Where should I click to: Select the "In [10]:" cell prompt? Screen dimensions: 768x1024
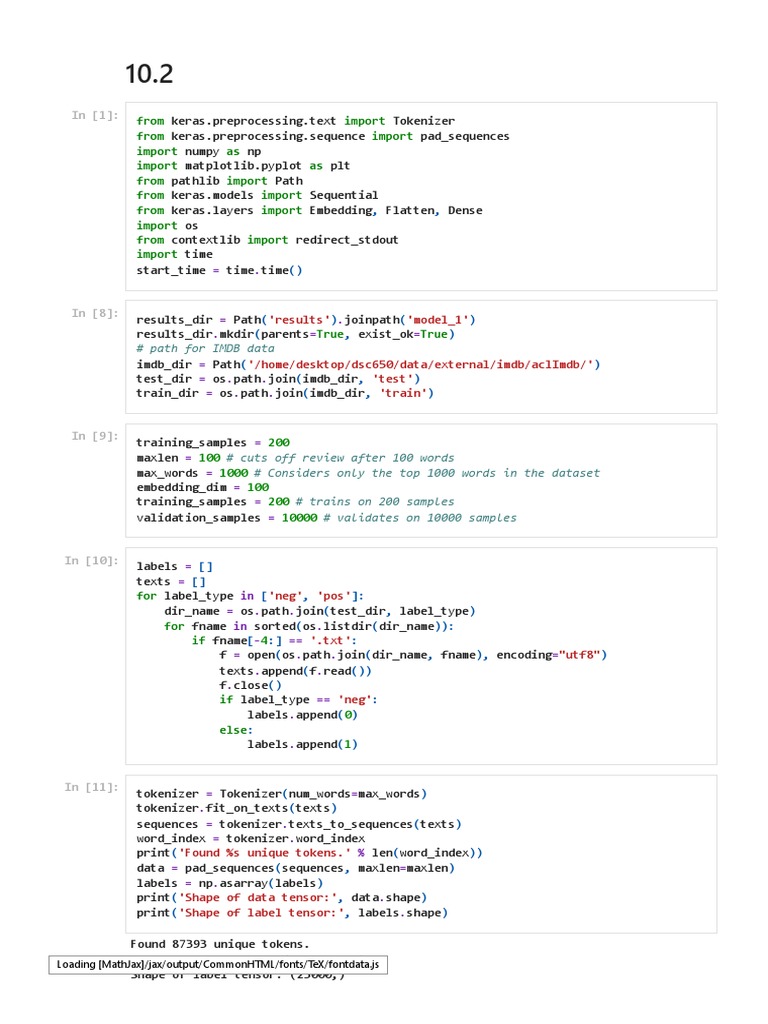pyautogui.click(x=91, y=561)
